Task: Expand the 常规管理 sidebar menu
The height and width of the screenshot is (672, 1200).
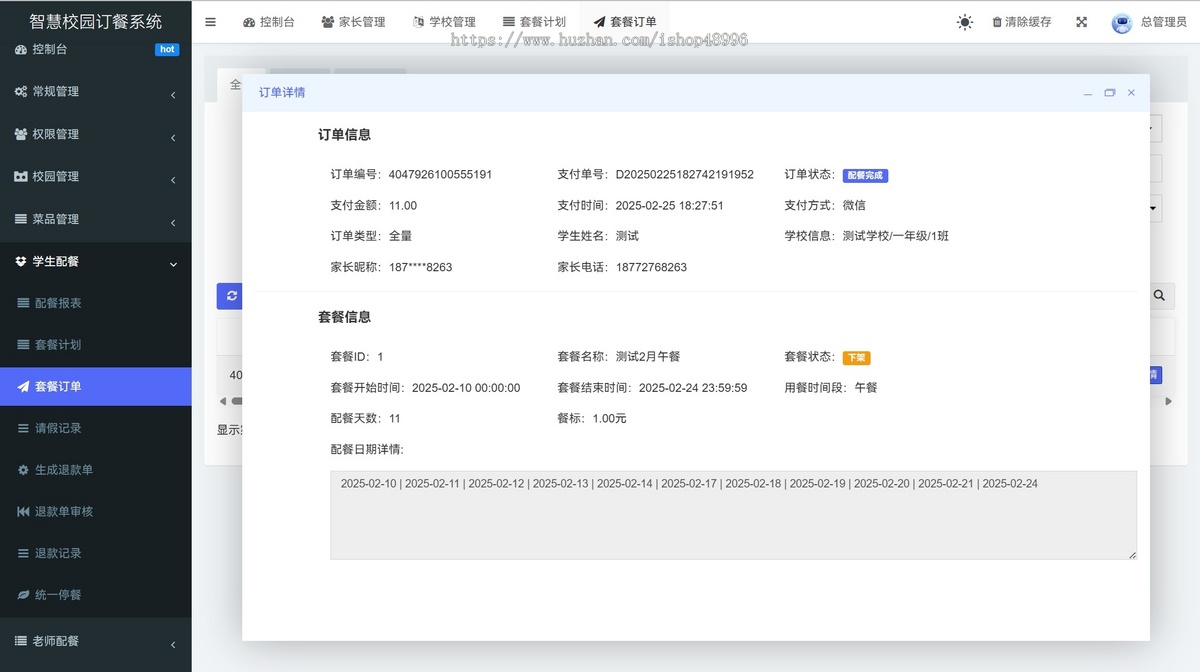Action: coord(95,92)
